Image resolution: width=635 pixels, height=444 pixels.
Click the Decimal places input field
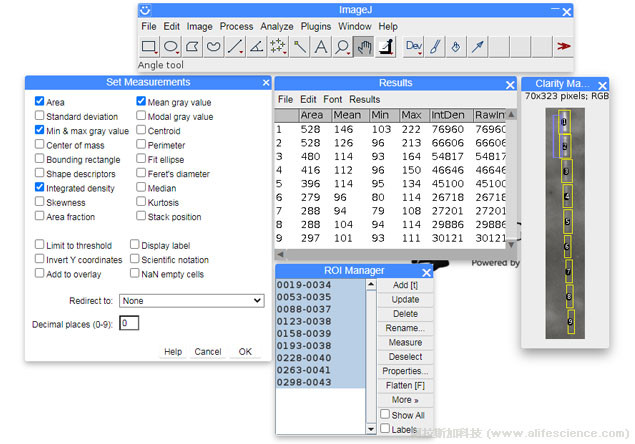(129, 323)
